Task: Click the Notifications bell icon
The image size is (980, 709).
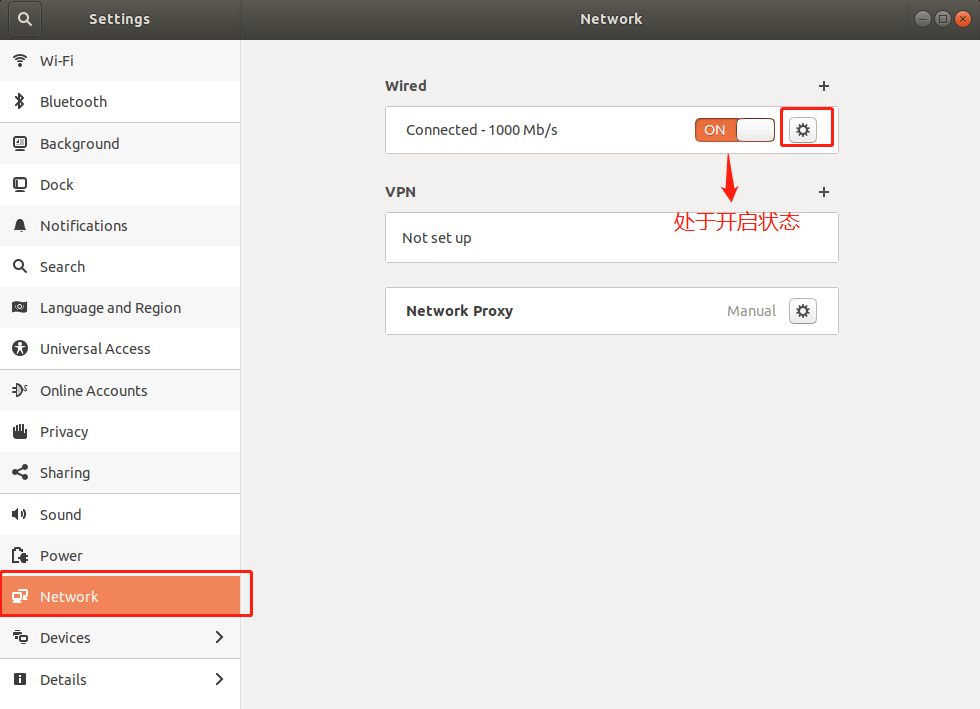Action: point(20,225)
